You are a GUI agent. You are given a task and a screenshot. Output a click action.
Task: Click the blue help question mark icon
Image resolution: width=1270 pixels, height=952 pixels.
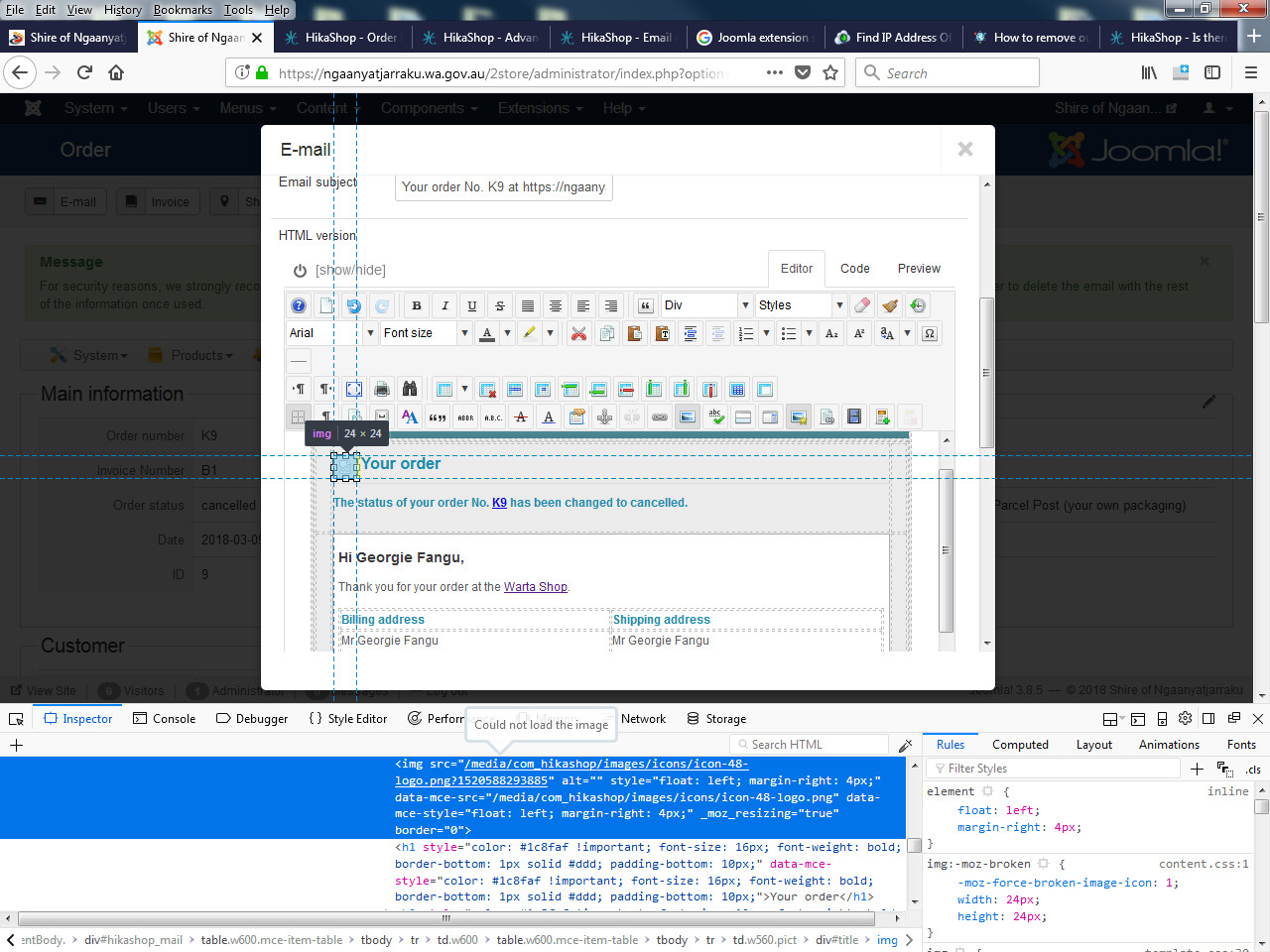tap(299, 305)
